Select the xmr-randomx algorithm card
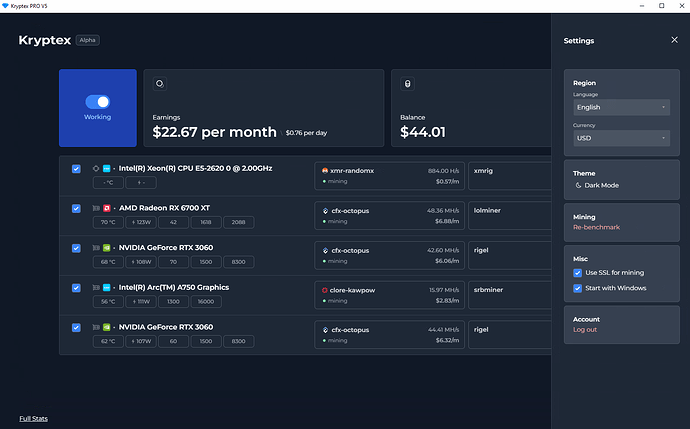Viewport: 690px width, 429px height. [x=389, y=176]
